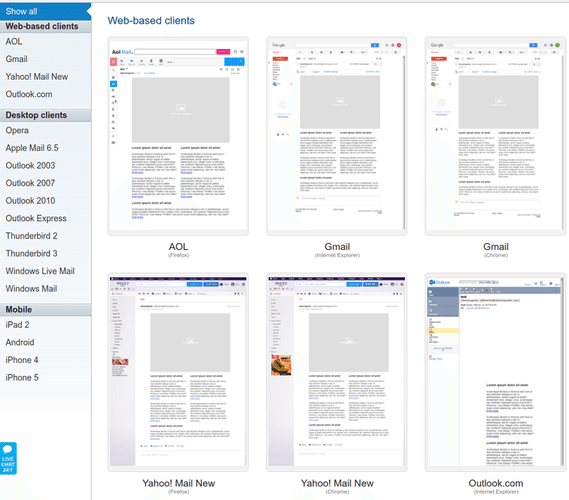569x500 pixels.
Task: Click the Gmail (Chrome) caption
Action: click(x=496, y=250)
